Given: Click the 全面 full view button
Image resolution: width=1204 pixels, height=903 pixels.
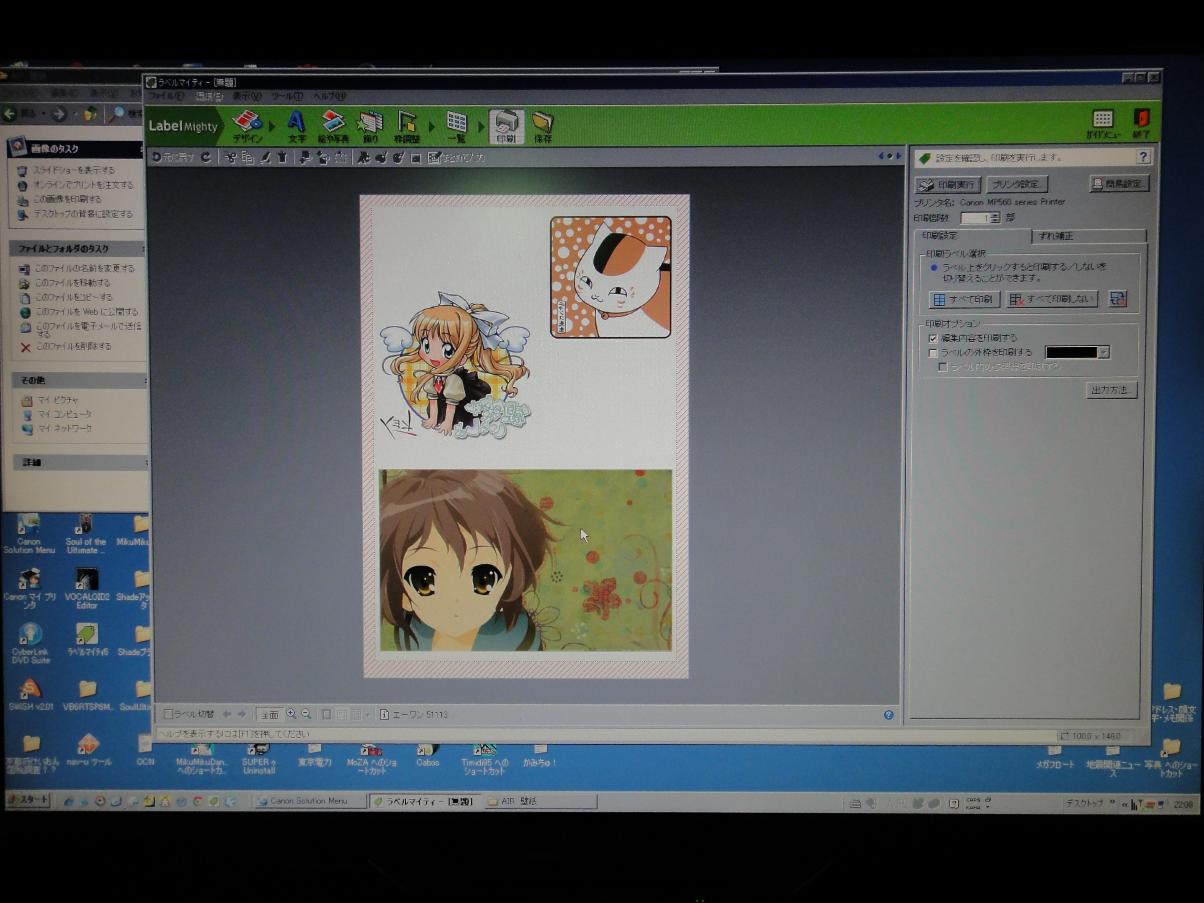Looking at the screenshot, I should click(269, 714).
